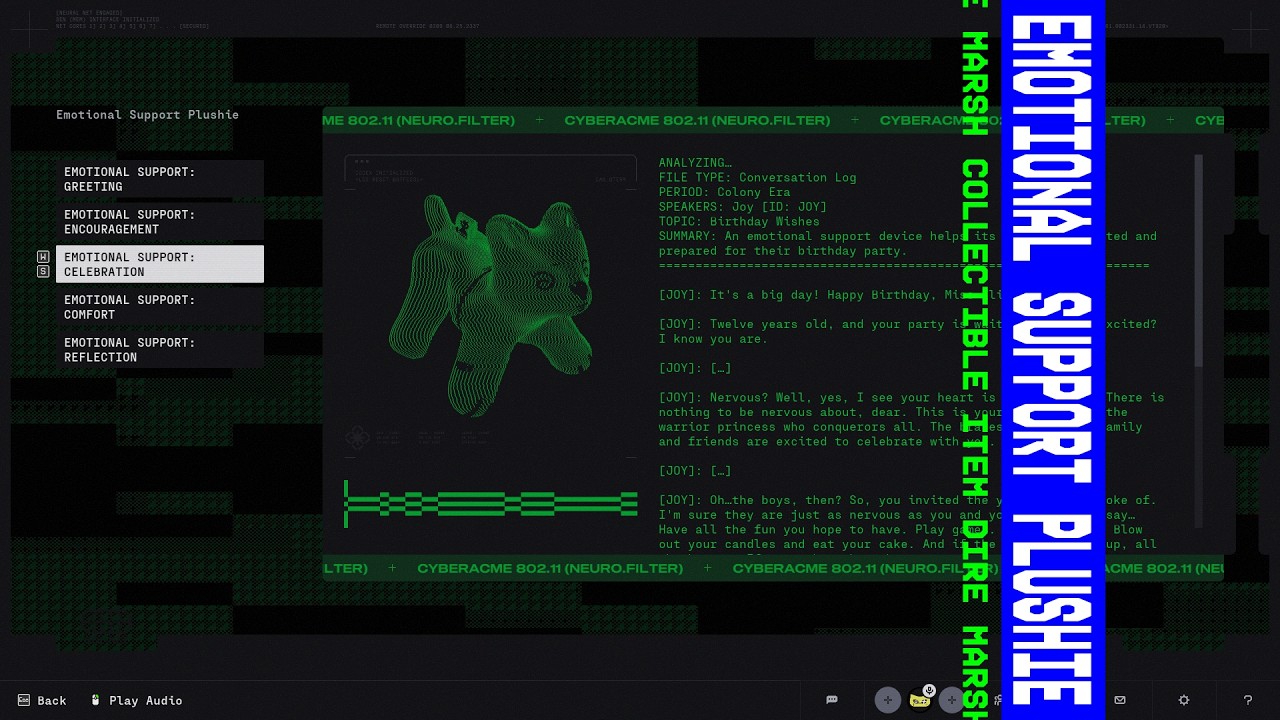This screenshot has width=1280, height=720.
Task: Add a squad member via the left plus slot
Action: point(887,700)
